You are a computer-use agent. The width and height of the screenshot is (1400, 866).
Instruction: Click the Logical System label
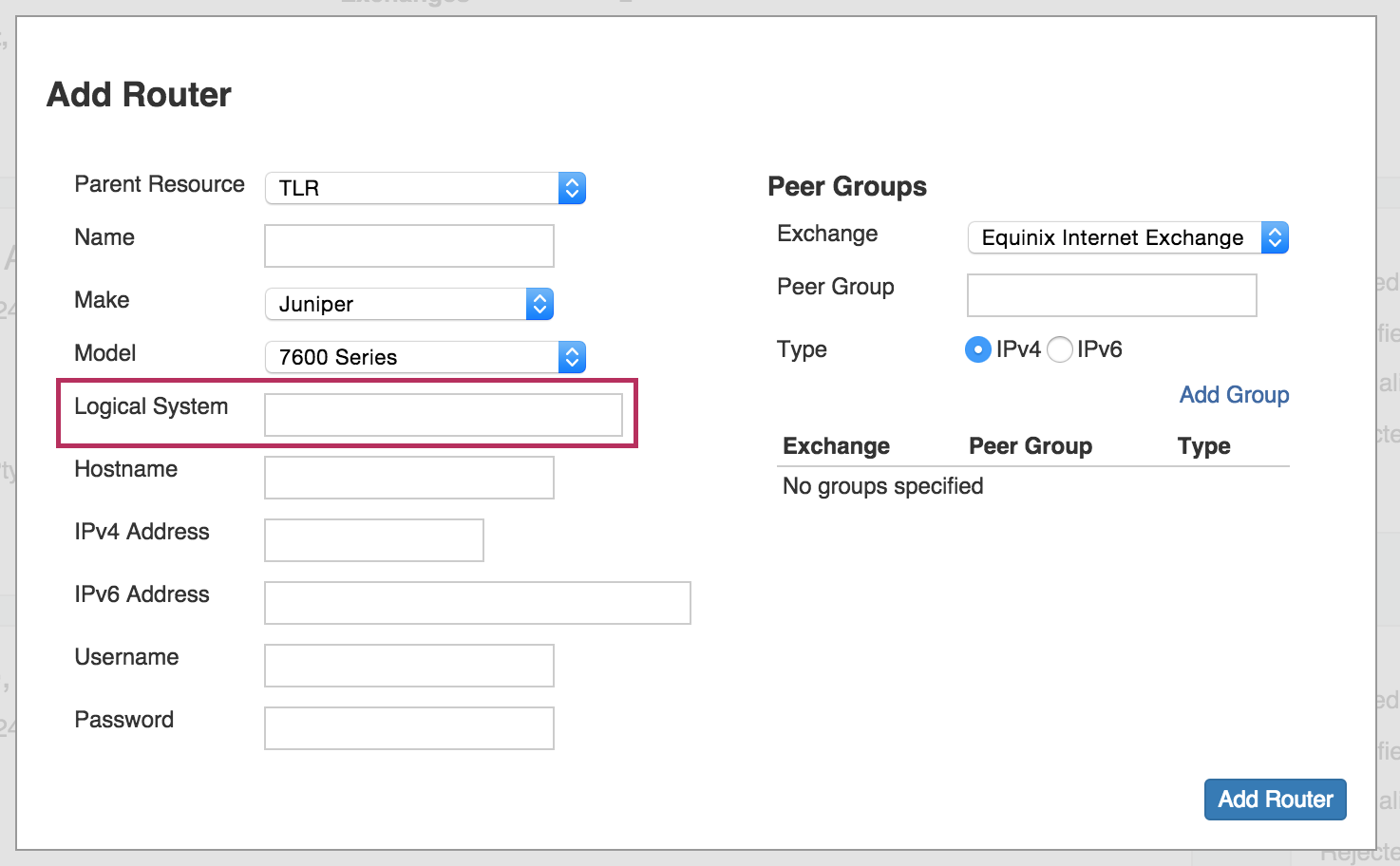151,406
